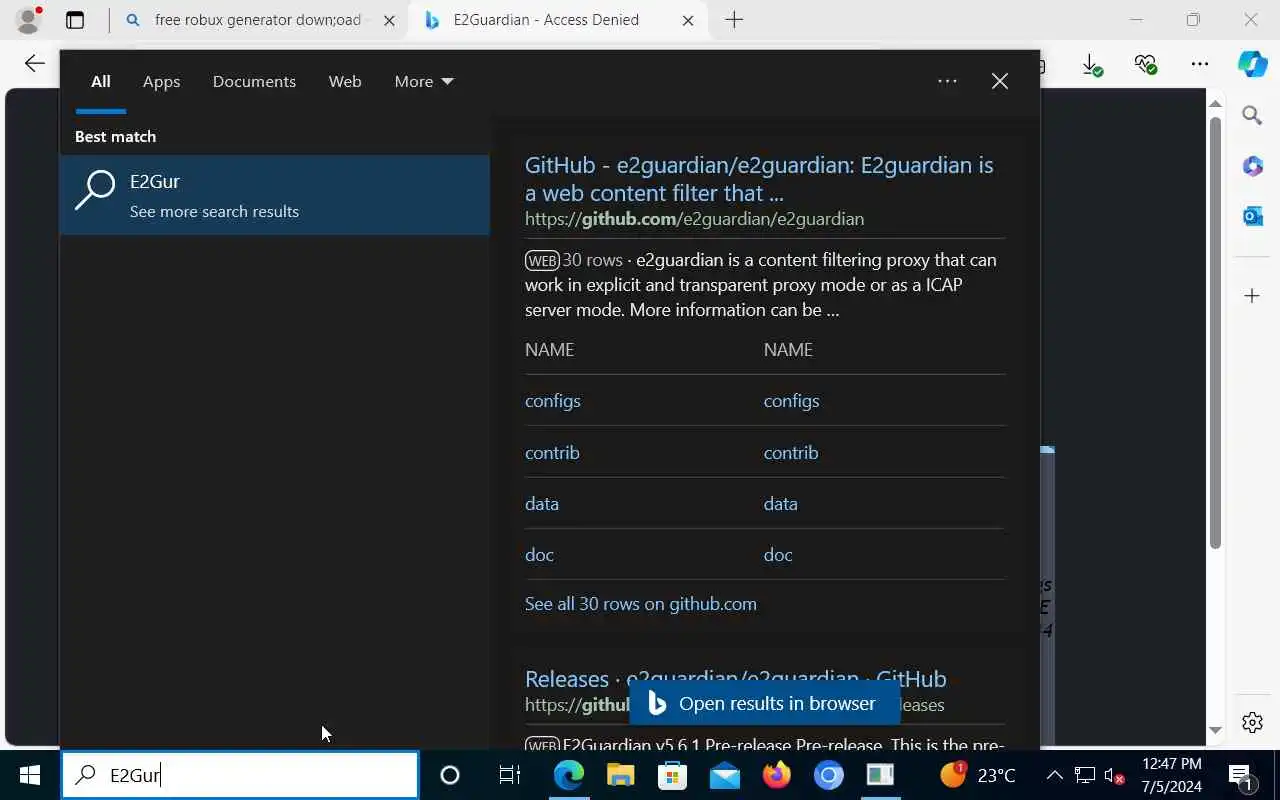Open notification center icon
Viewport: 1280px width, 800px height.
tap(1241, 776)
